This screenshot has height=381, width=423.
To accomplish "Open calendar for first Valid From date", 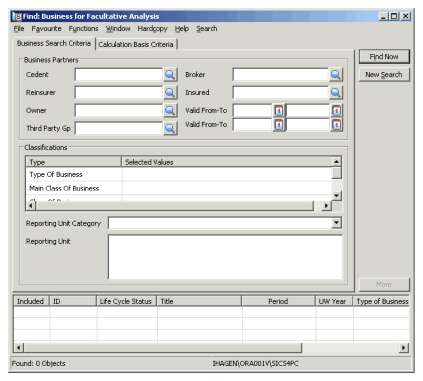I will pos(279,110).
